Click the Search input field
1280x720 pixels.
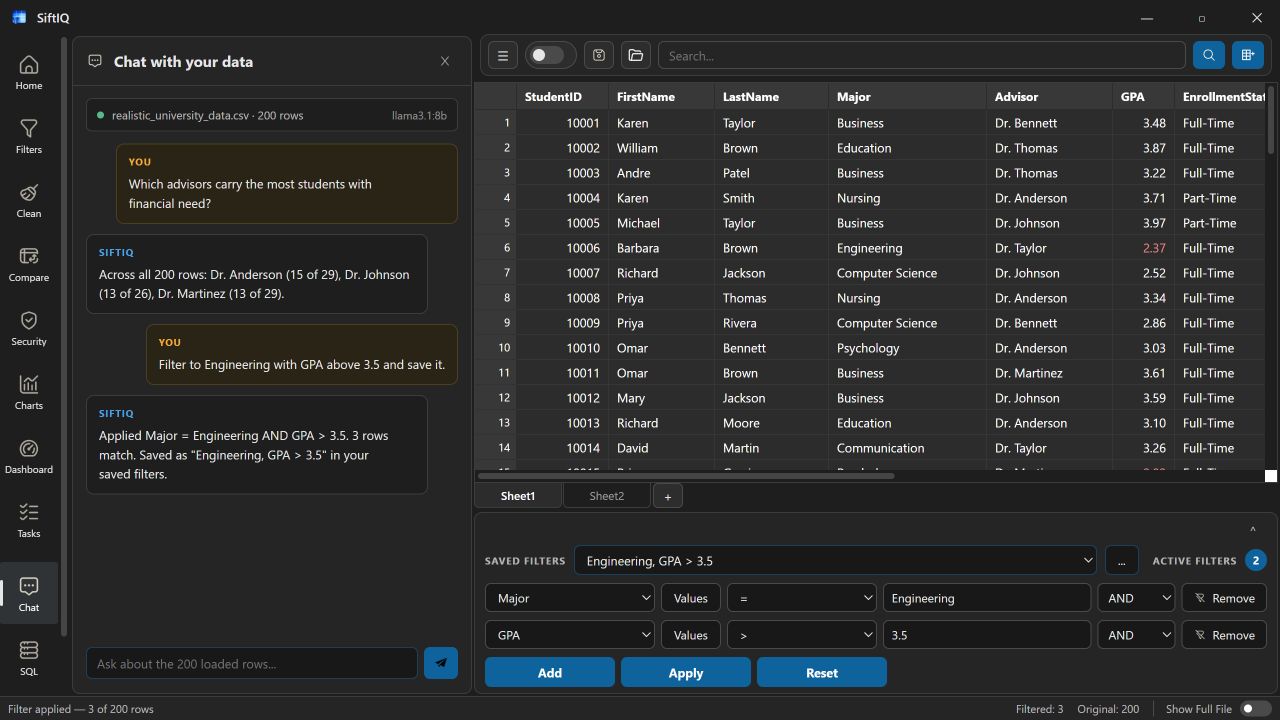pos(921,56)
